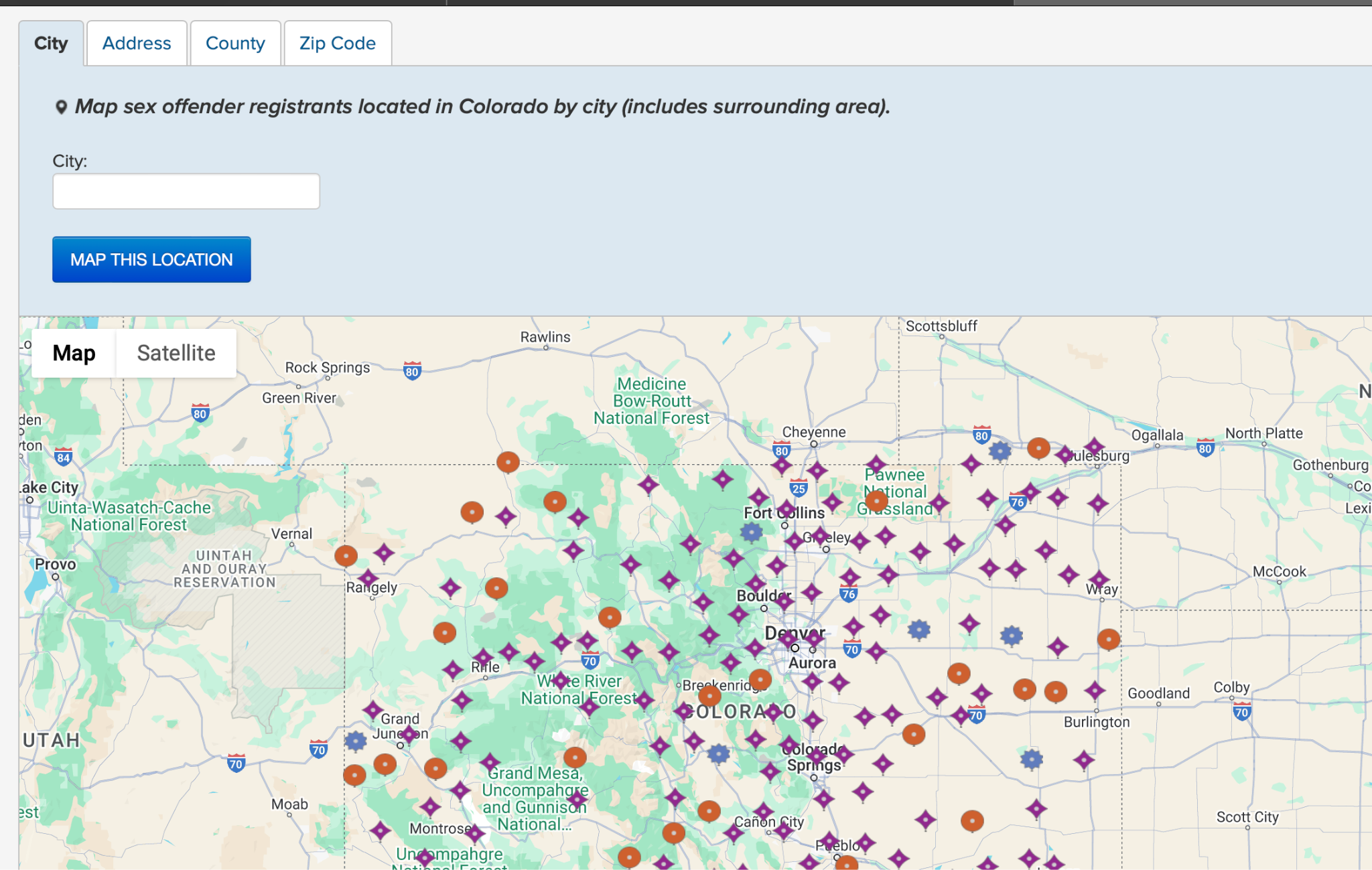Click the blue marker above Fort Collins

[x=751, y=532]
